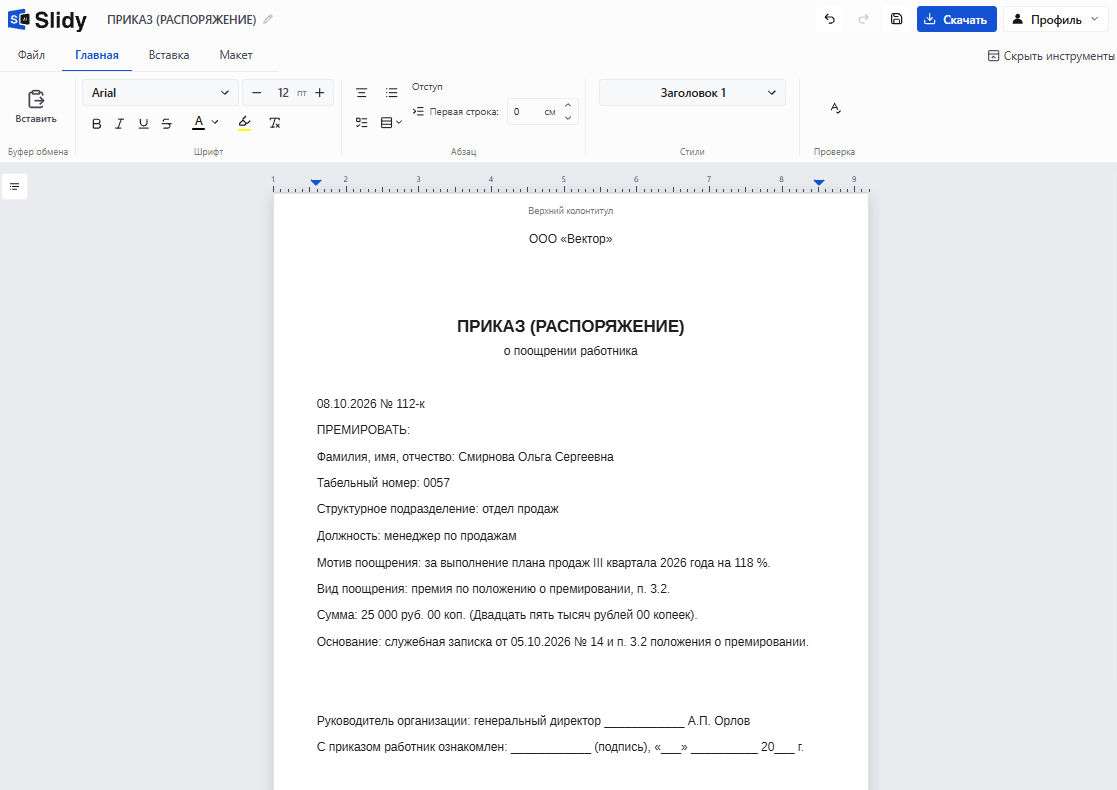Increase font size with the plus button

320,93
